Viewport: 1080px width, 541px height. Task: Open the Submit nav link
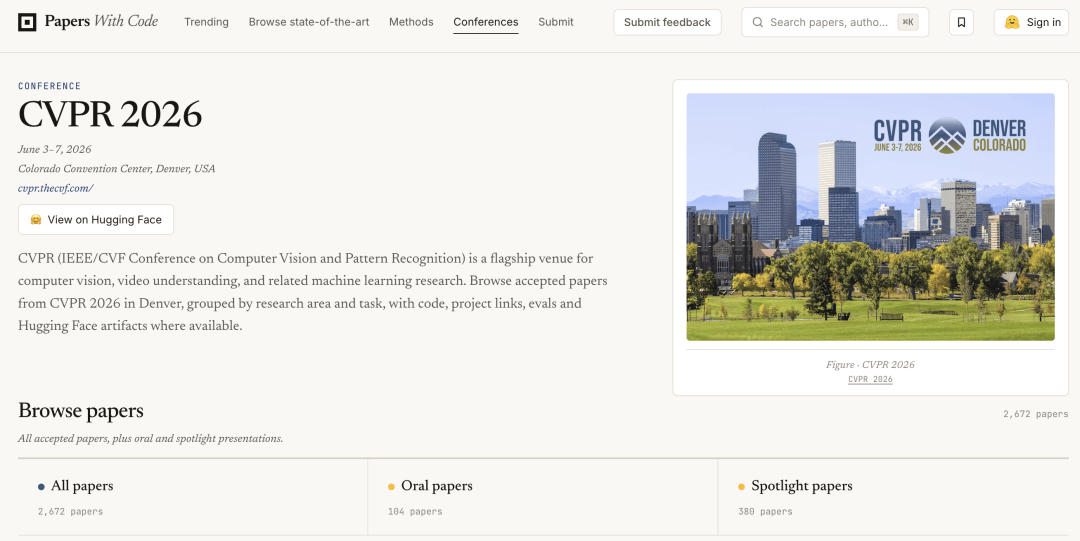click(556, 22)
